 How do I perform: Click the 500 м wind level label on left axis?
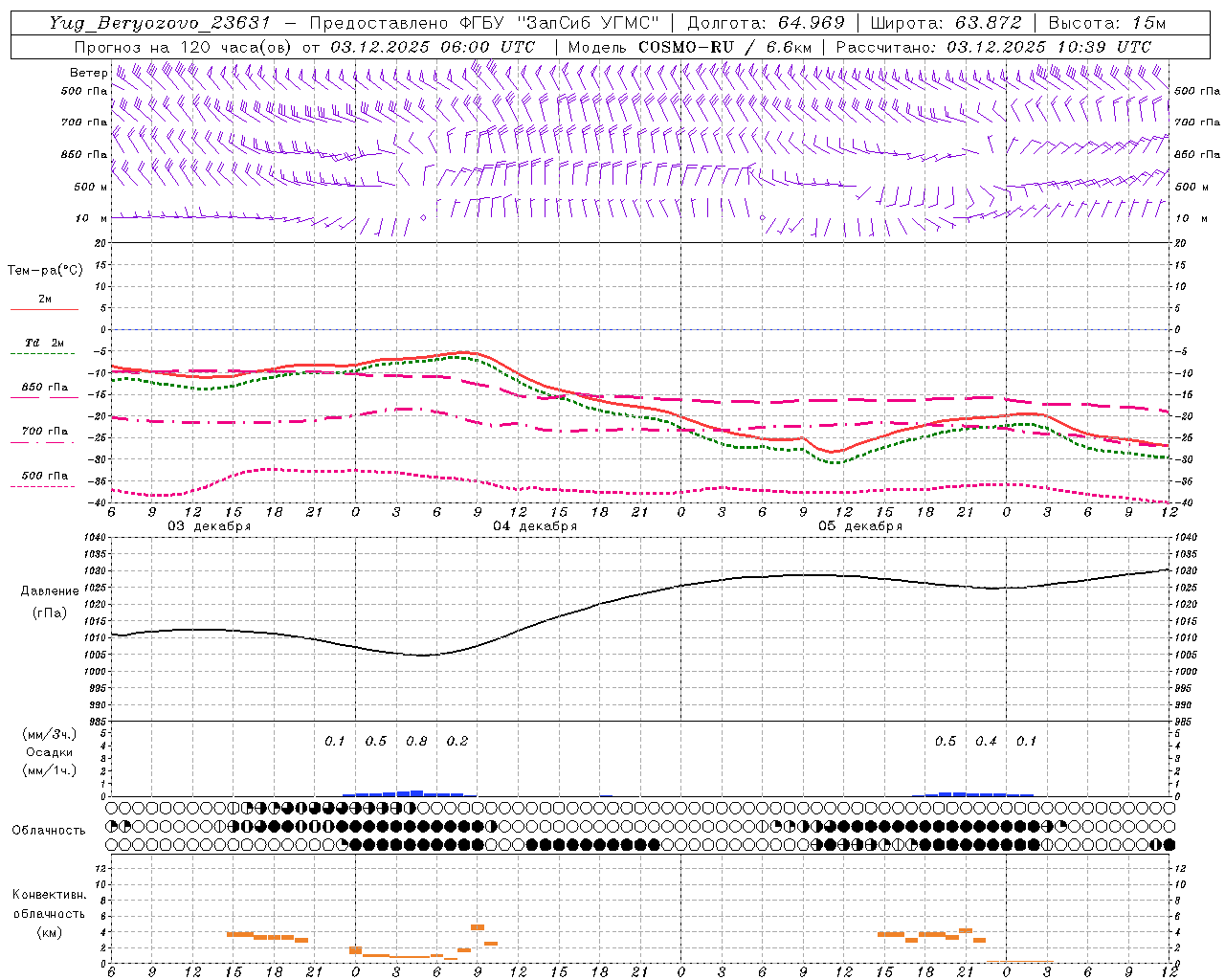(90, 187)
